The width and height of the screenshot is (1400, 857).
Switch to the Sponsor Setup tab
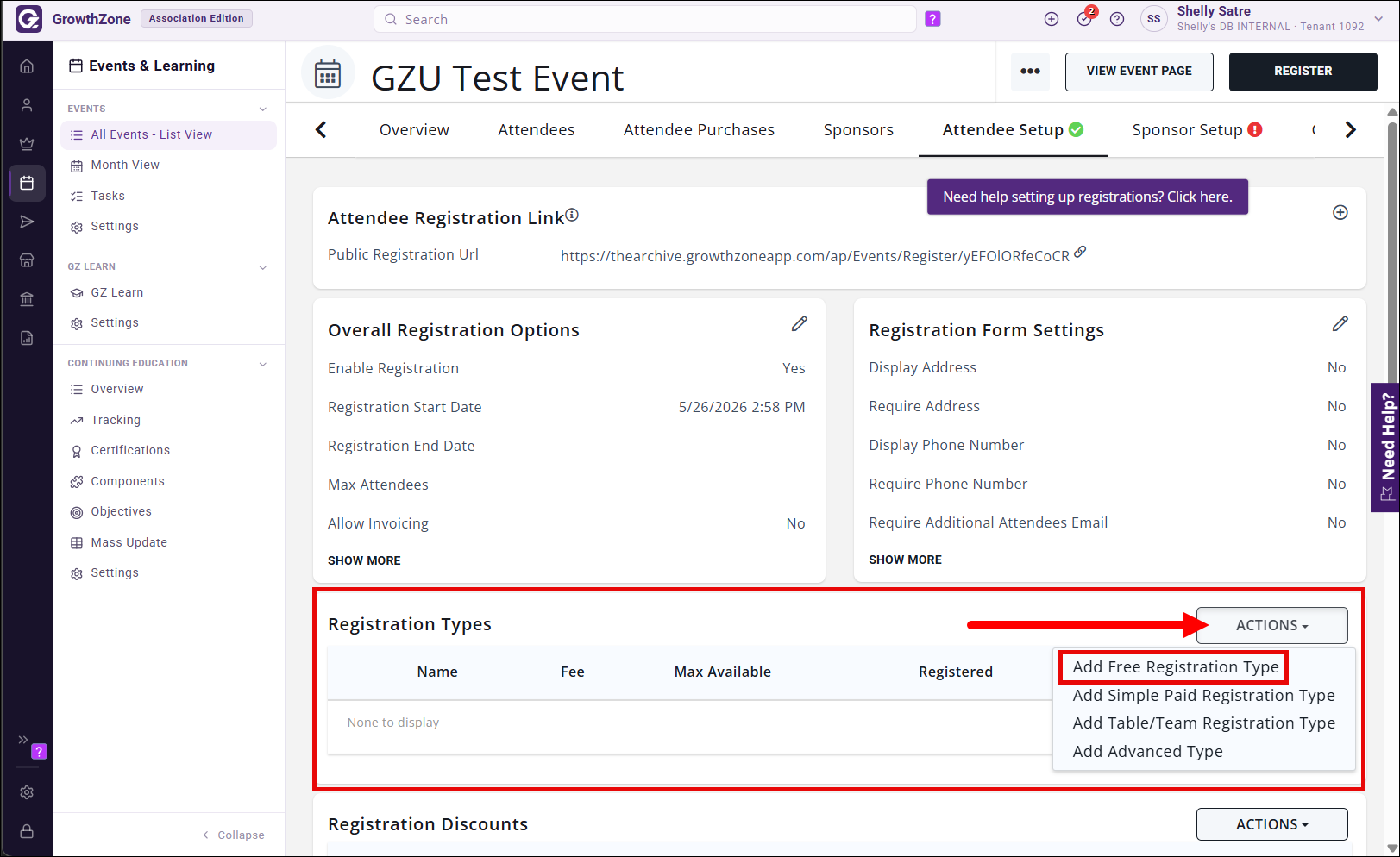tap(1197, 130)
